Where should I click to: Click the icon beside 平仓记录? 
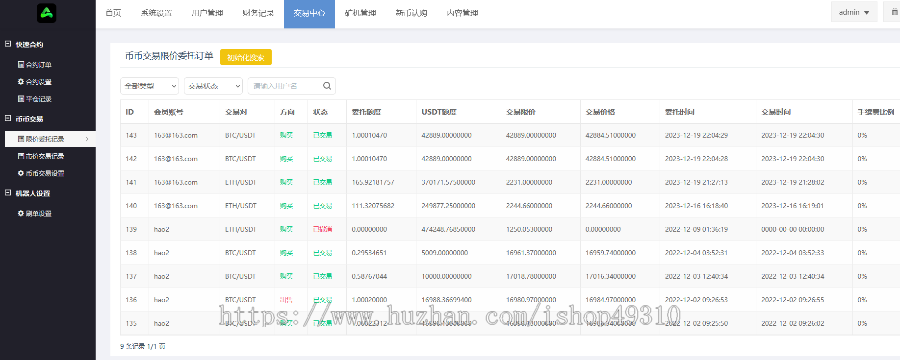(x=21, y=99)
